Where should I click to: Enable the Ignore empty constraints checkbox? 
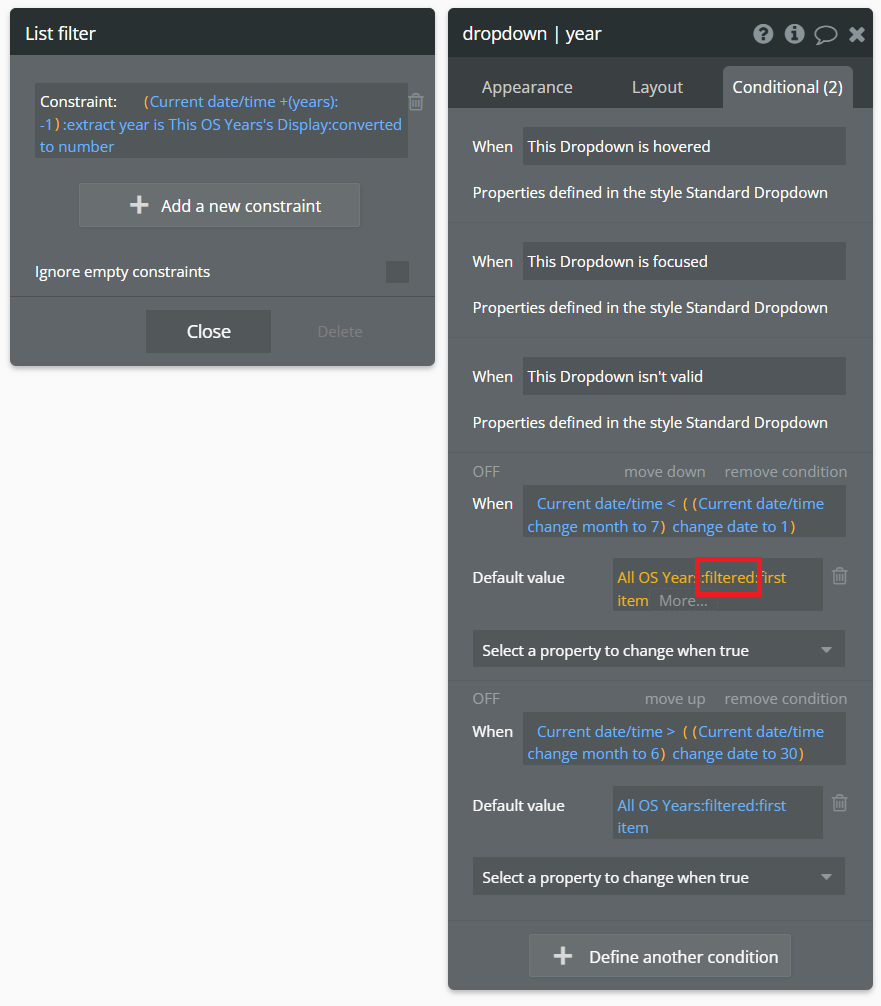click(x=397, y=271)
